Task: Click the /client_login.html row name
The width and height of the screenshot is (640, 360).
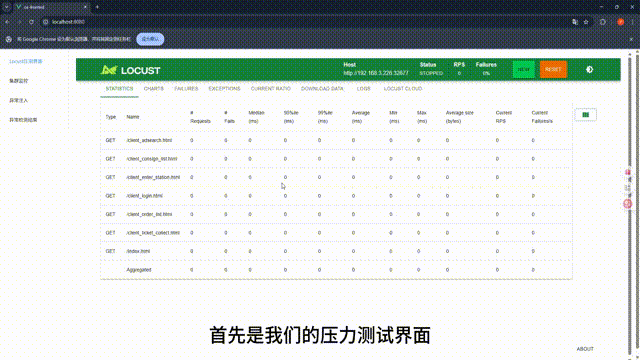Action: pos(144,196)
